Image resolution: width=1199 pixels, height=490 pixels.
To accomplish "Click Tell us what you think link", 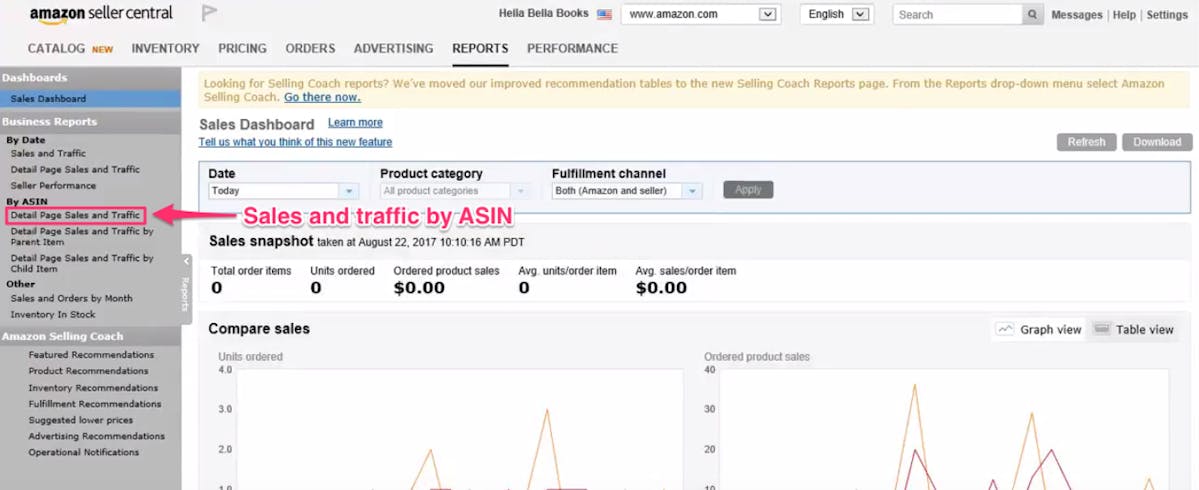I will click(295, 142).
